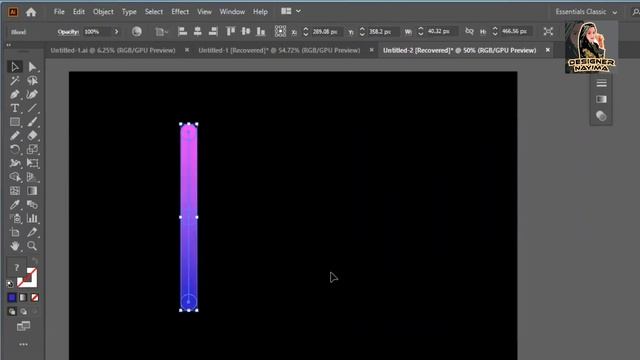
Task: Select the Eraser tool
Action: point(32,136)
